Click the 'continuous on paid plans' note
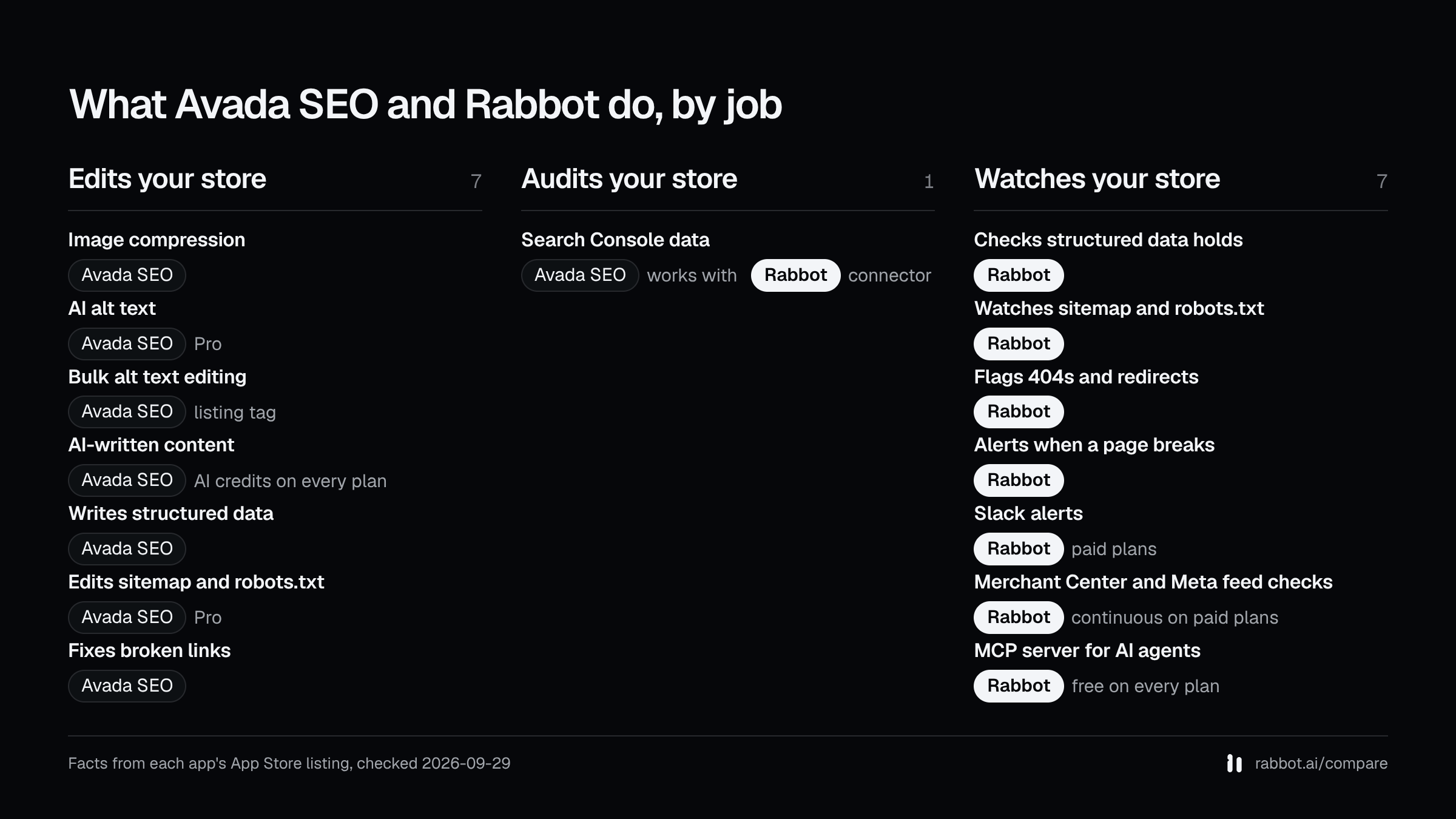This screenshot has width=1456, height=819. coord(1175,618)
